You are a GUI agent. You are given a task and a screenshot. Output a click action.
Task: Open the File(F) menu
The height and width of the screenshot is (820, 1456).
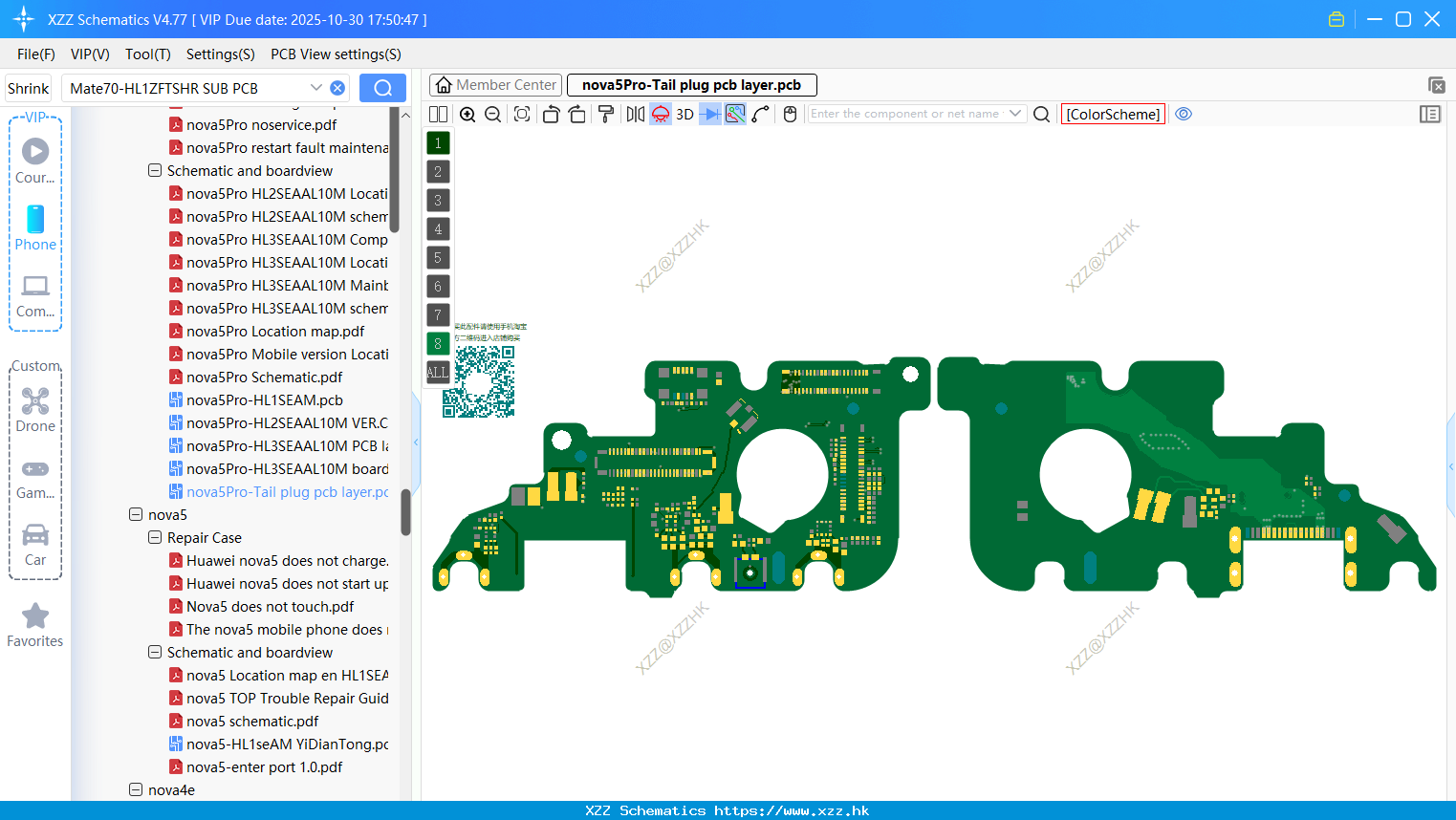coord(36,54)
